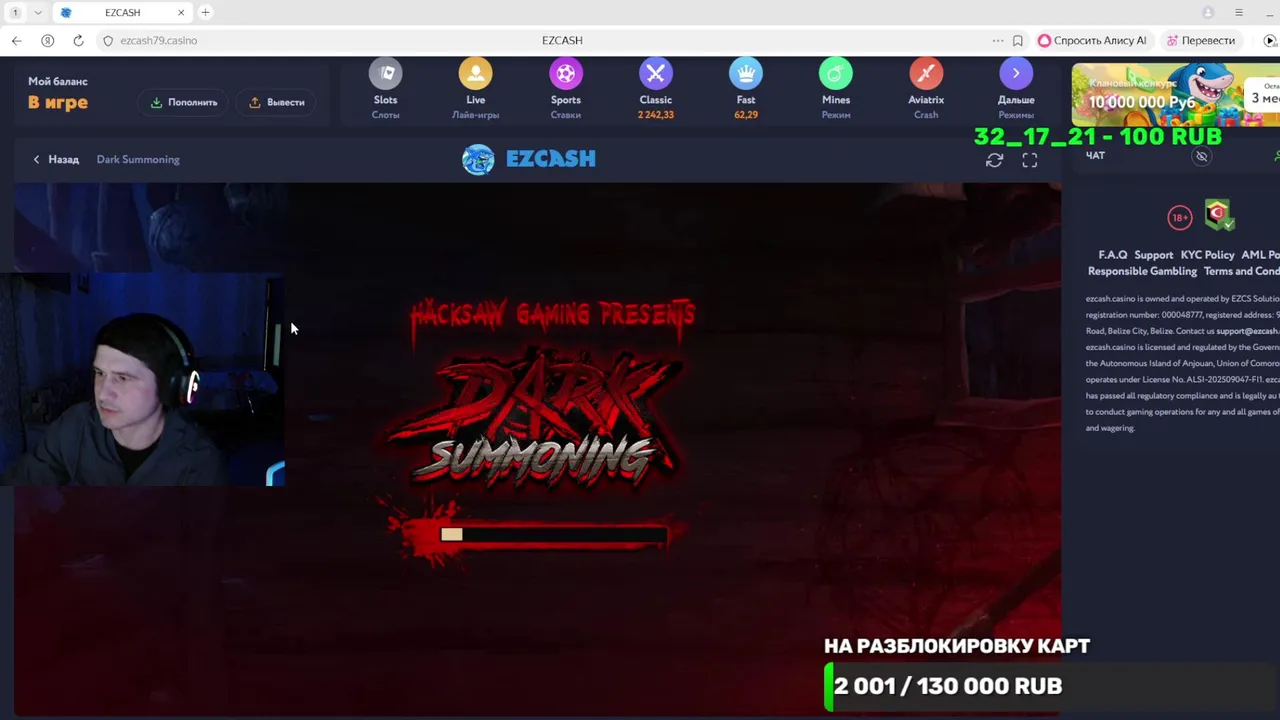Open the three-dots page actions menu

(x=997, y=40)
